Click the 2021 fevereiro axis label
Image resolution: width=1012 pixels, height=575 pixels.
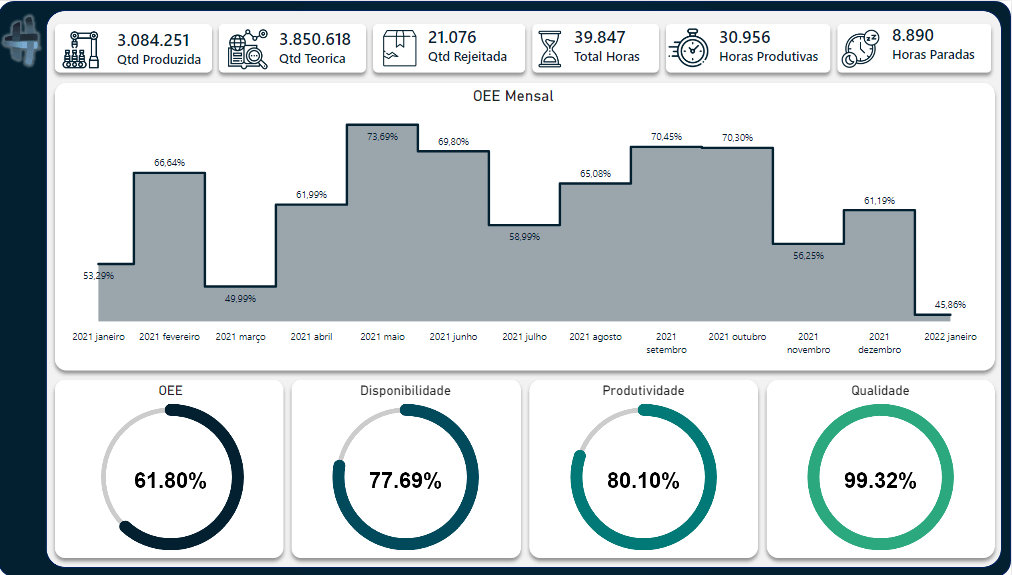170,337
